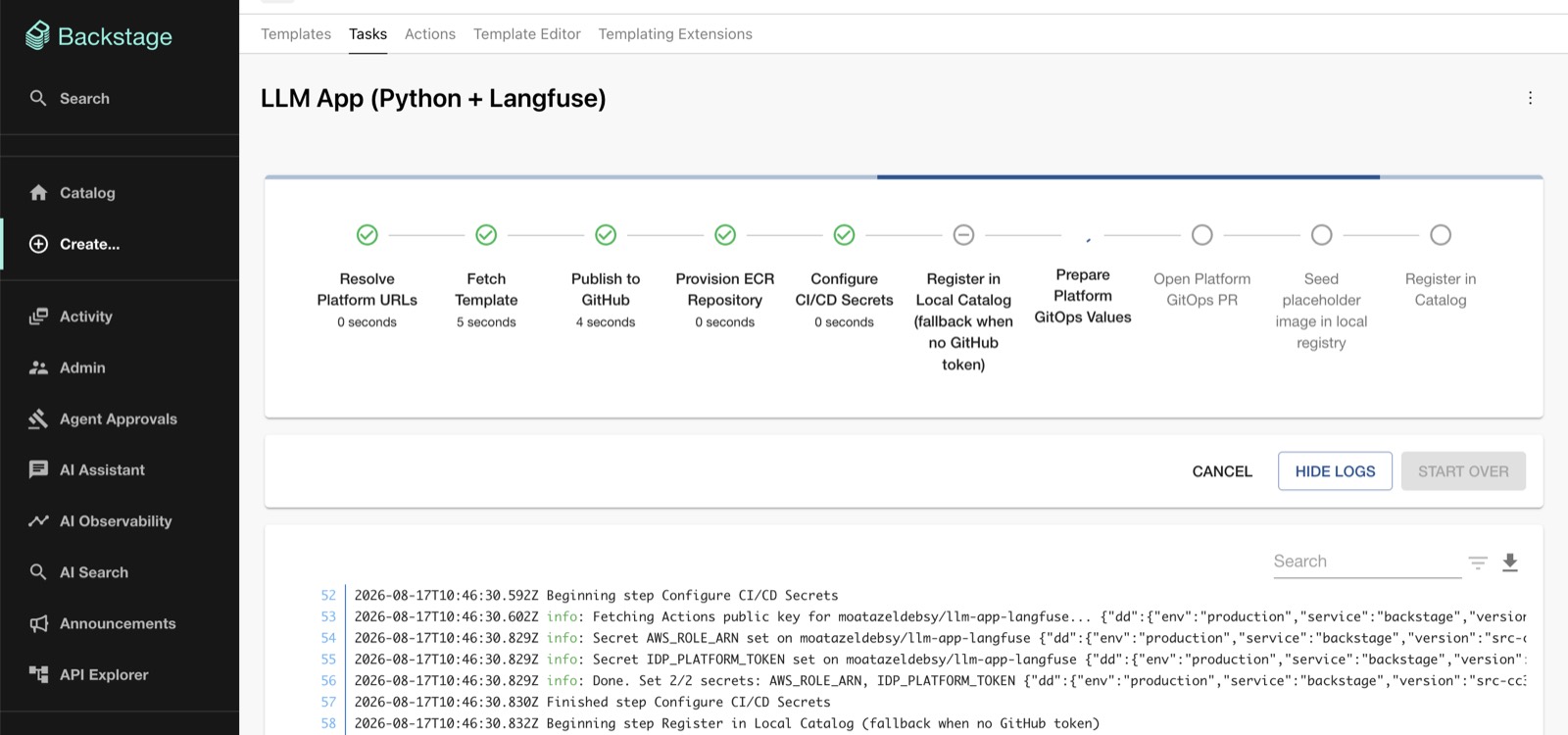Click log line 57 Finished step entry

[x=592, y=702]
